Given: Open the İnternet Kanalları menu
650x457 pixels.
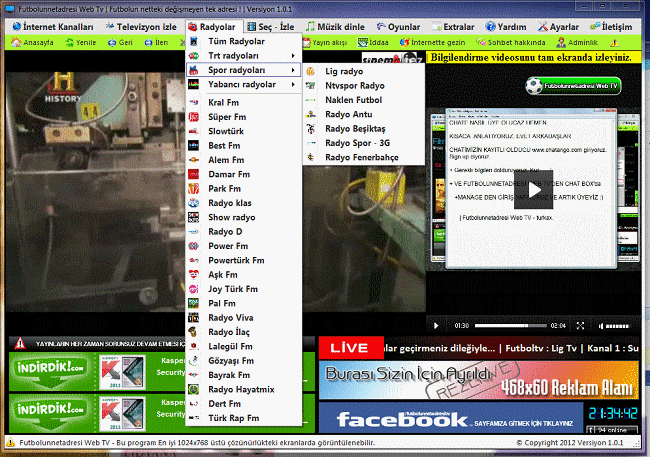Looking at the screenshot, I should [x=53, y=27].
